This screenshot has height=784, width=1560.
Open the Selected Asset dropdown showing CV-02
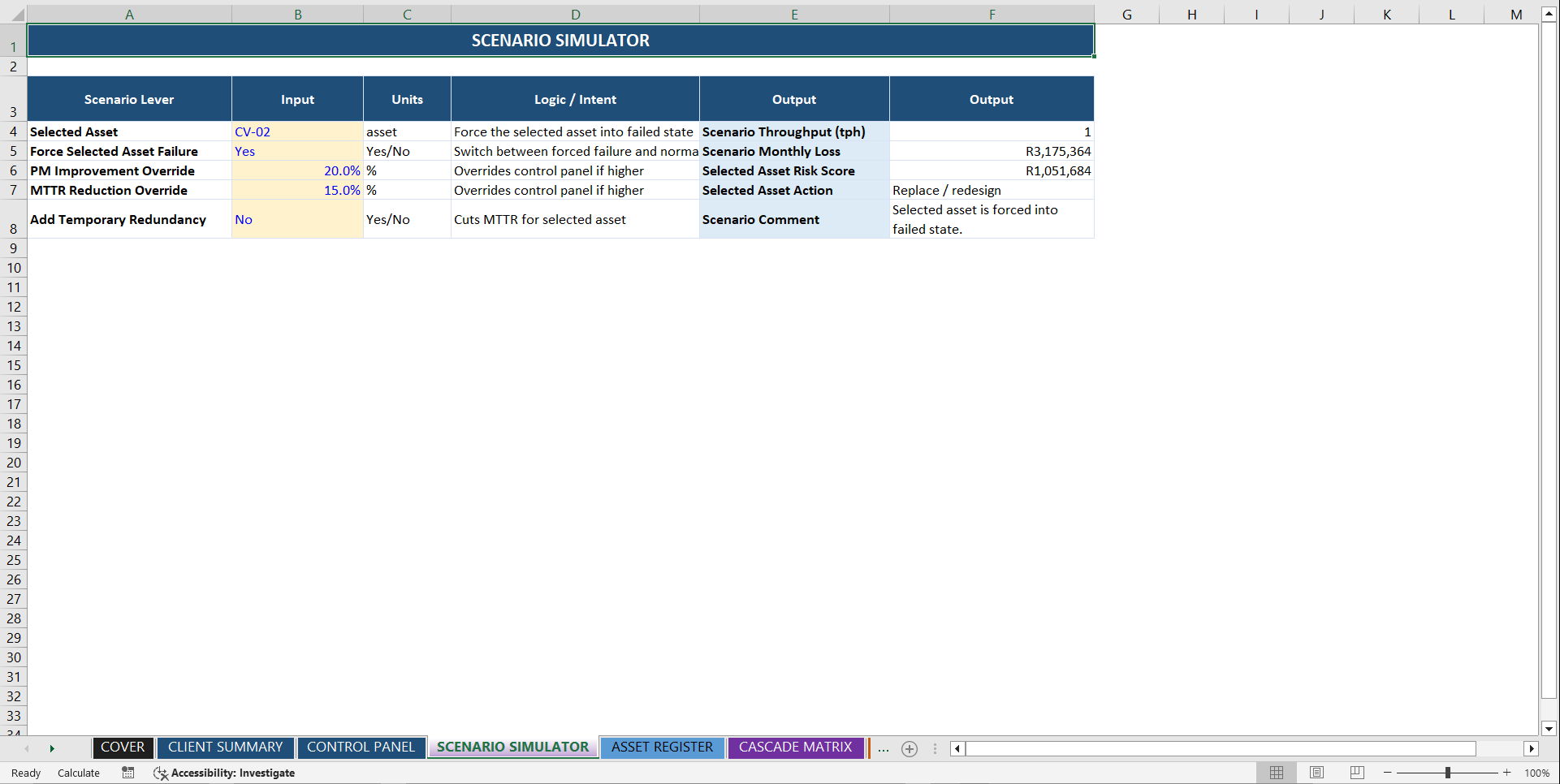[297, 131]
